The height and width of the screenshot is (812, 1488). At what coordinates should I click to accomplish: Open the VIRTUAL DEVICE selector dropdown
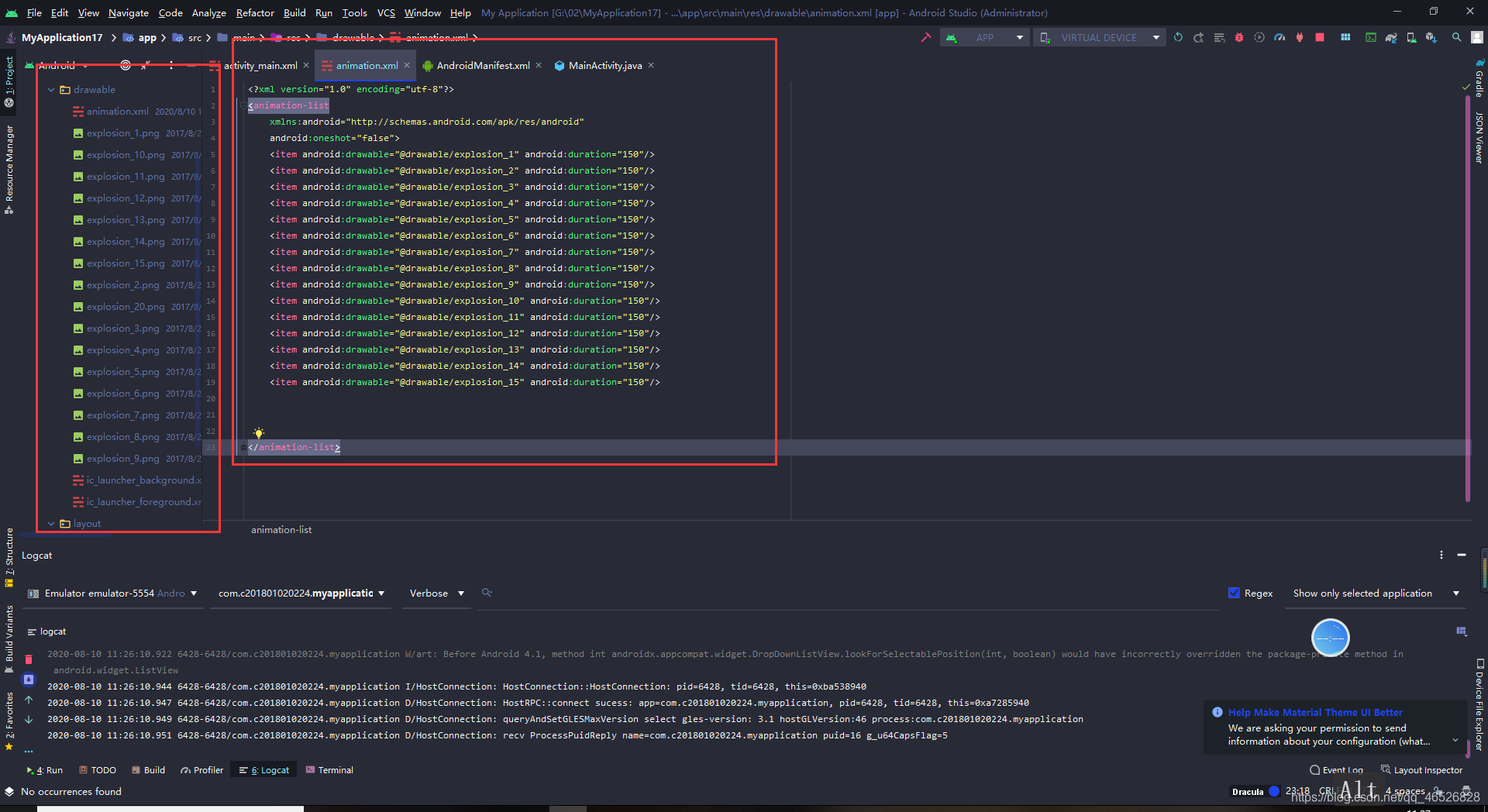tap(1099, 37)
